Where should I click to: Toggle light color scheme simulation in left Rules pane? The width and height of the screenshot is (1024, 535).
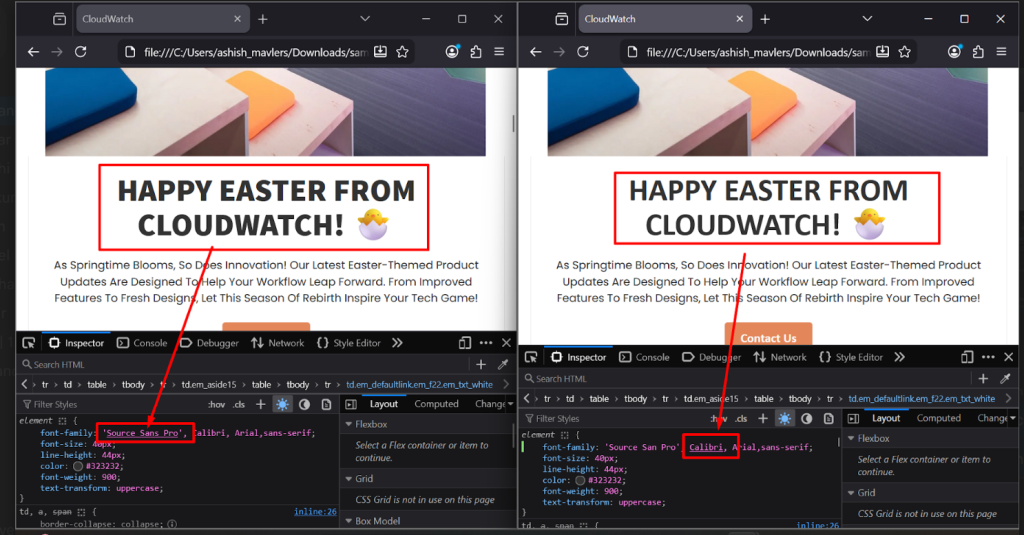[x=282, y=404]
